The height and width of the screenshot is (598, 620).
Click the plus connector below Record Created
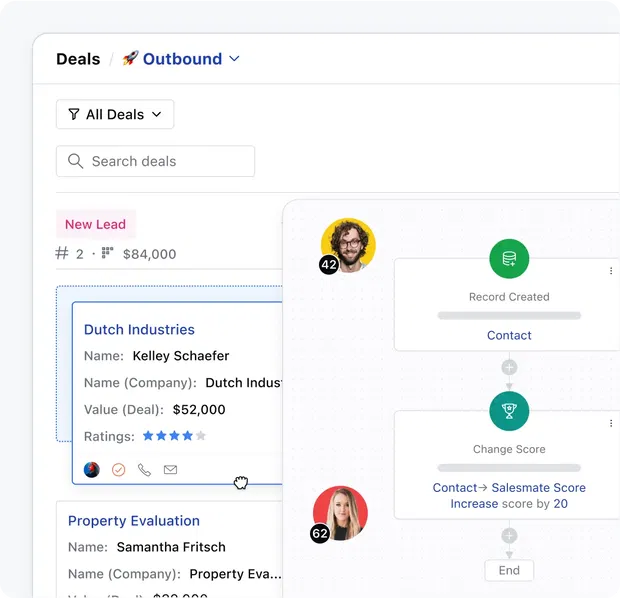[509, 368]
